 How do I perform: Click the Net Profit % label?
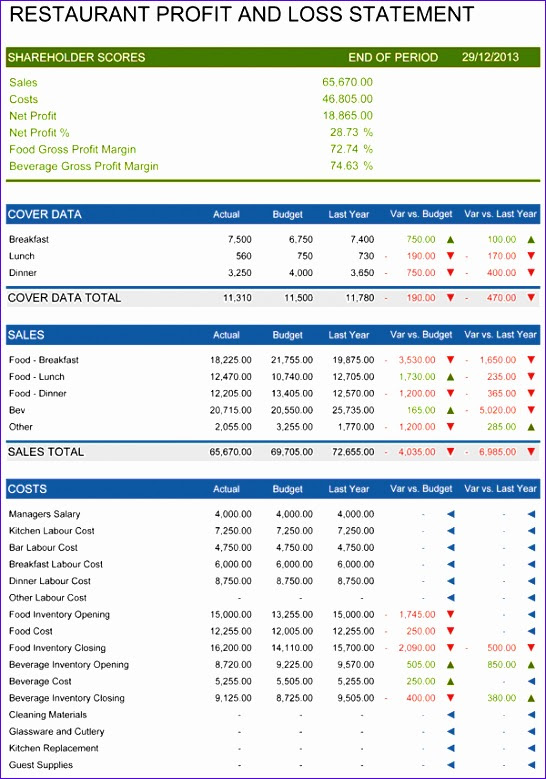pyautogui.click(x=39, y=133)
